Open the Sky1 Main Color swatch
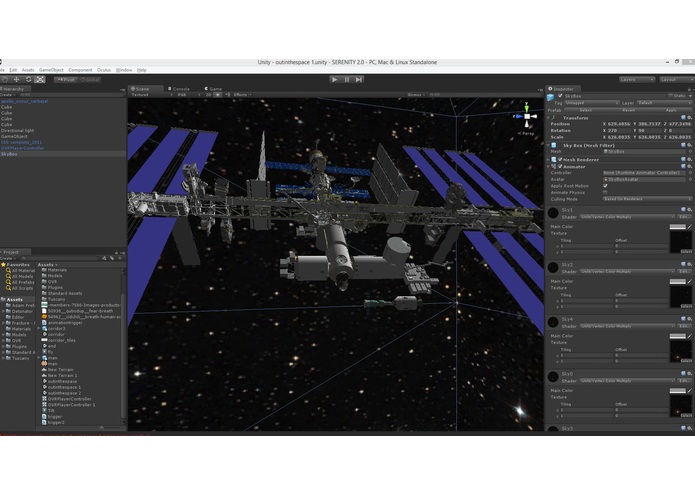The height and width of the screenshot is (494, 695). 677,226
